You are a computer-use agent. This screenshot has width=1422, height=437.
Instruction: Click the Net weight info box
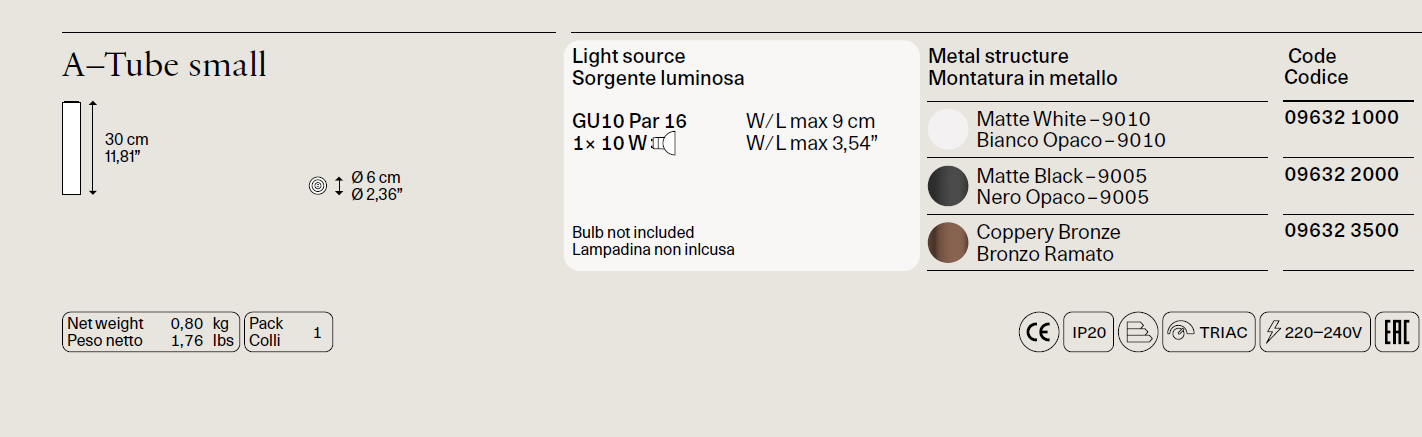[x=151, y=332]
